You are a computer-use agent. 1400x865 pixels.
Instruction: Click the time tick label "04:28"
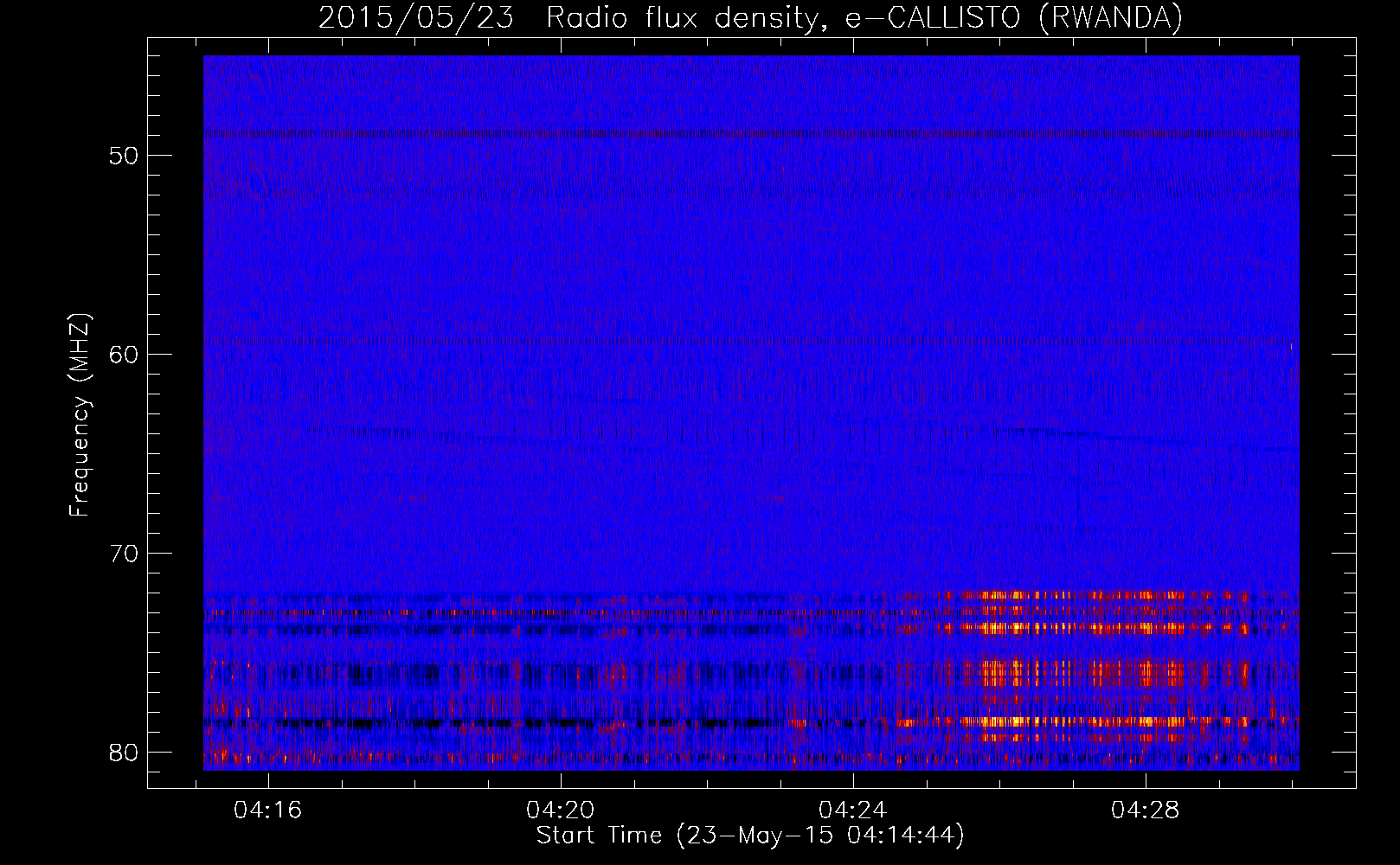(x=1146, y=811)
